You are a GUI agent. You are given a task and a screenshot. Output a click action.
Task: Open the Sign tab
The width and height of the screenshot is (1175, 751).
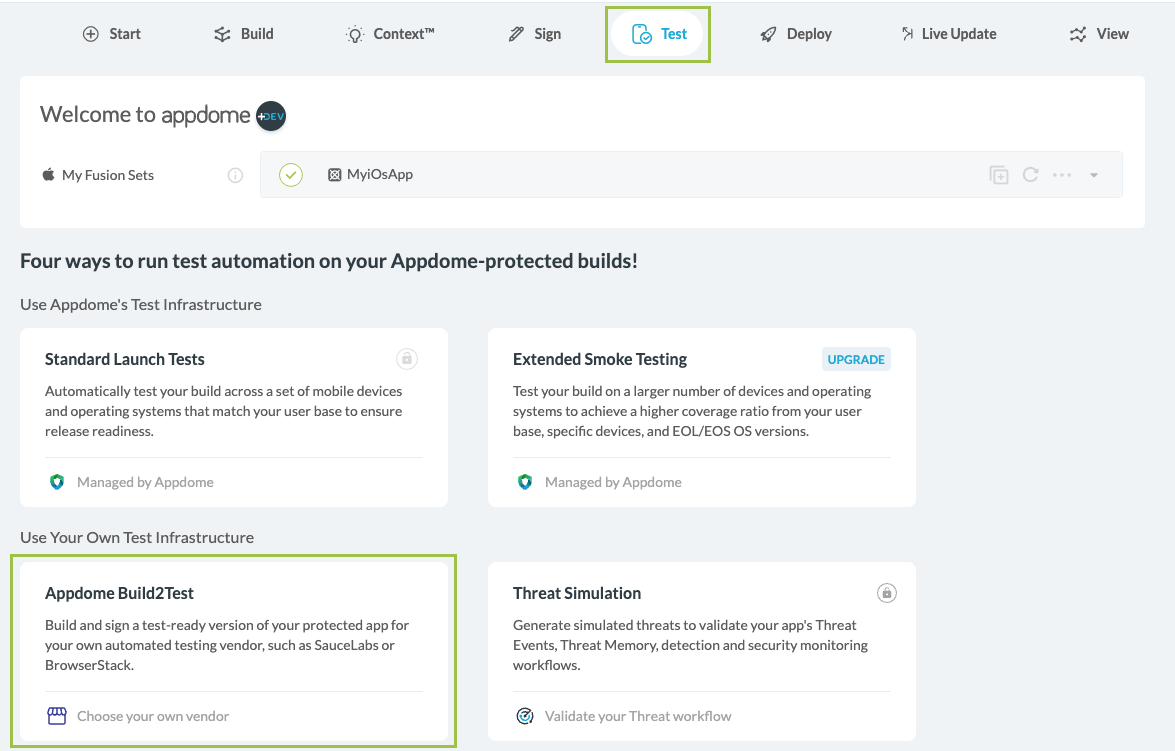(x=534, y=34)
